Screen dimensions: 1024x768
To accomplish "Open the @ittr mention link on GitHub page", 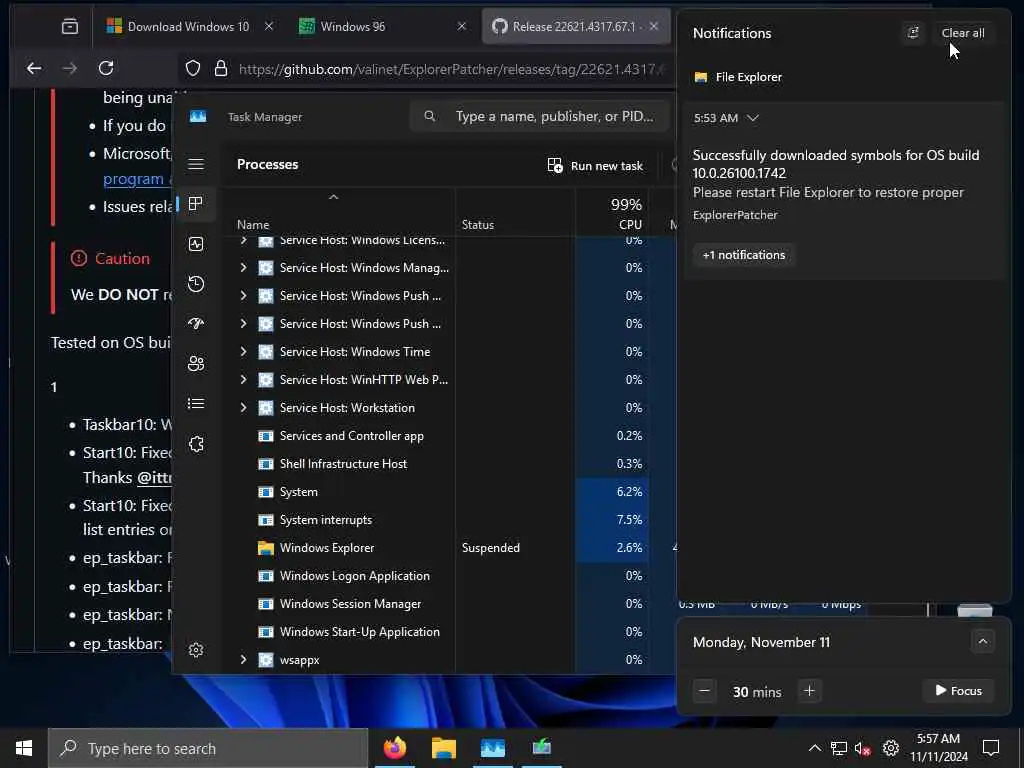I will click(x=154, y=478).
